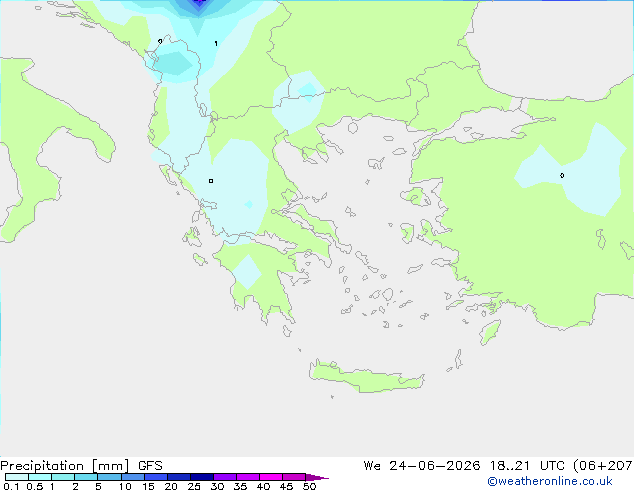Choose the 25–30 mm navy legend swatch
This screenshot has width=634, height=490.
point(202,477)
